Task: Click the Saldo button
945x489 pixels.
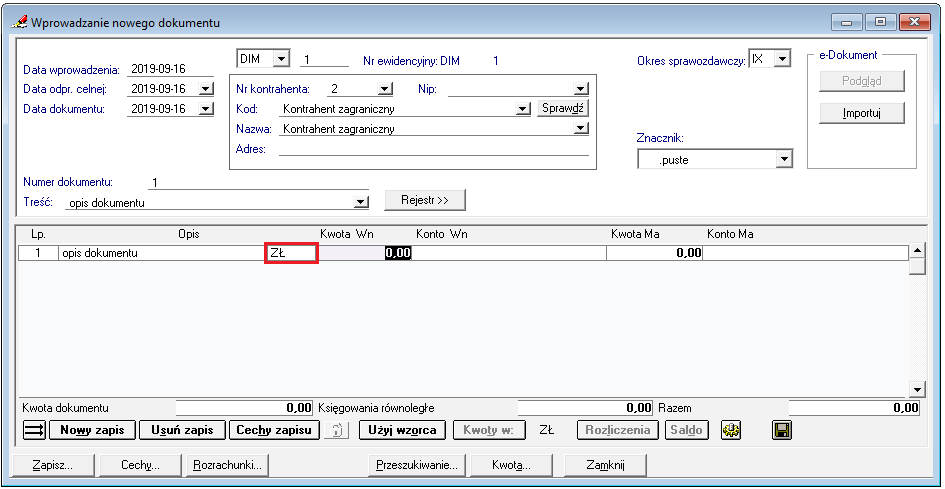Action: click(687, 431)
